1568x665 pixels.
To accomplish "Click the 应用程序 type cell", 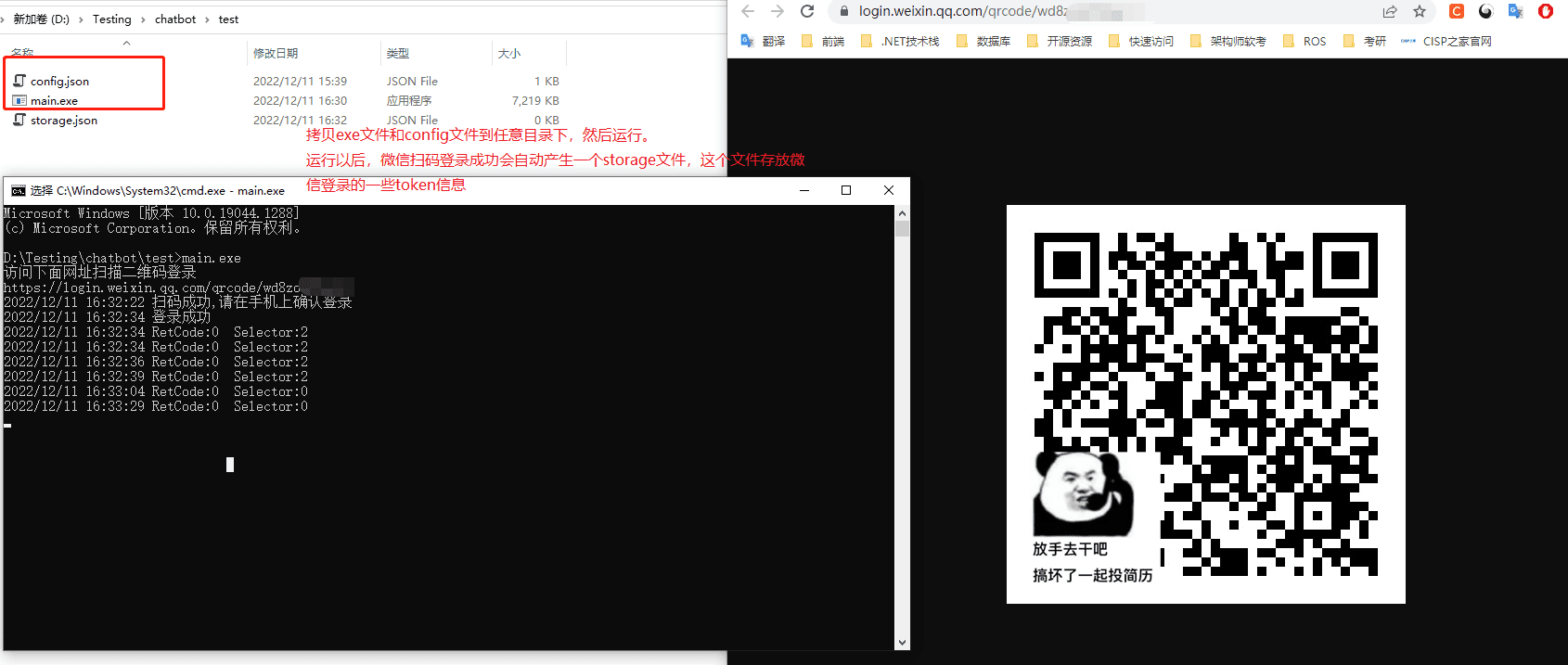I will 409,101.
